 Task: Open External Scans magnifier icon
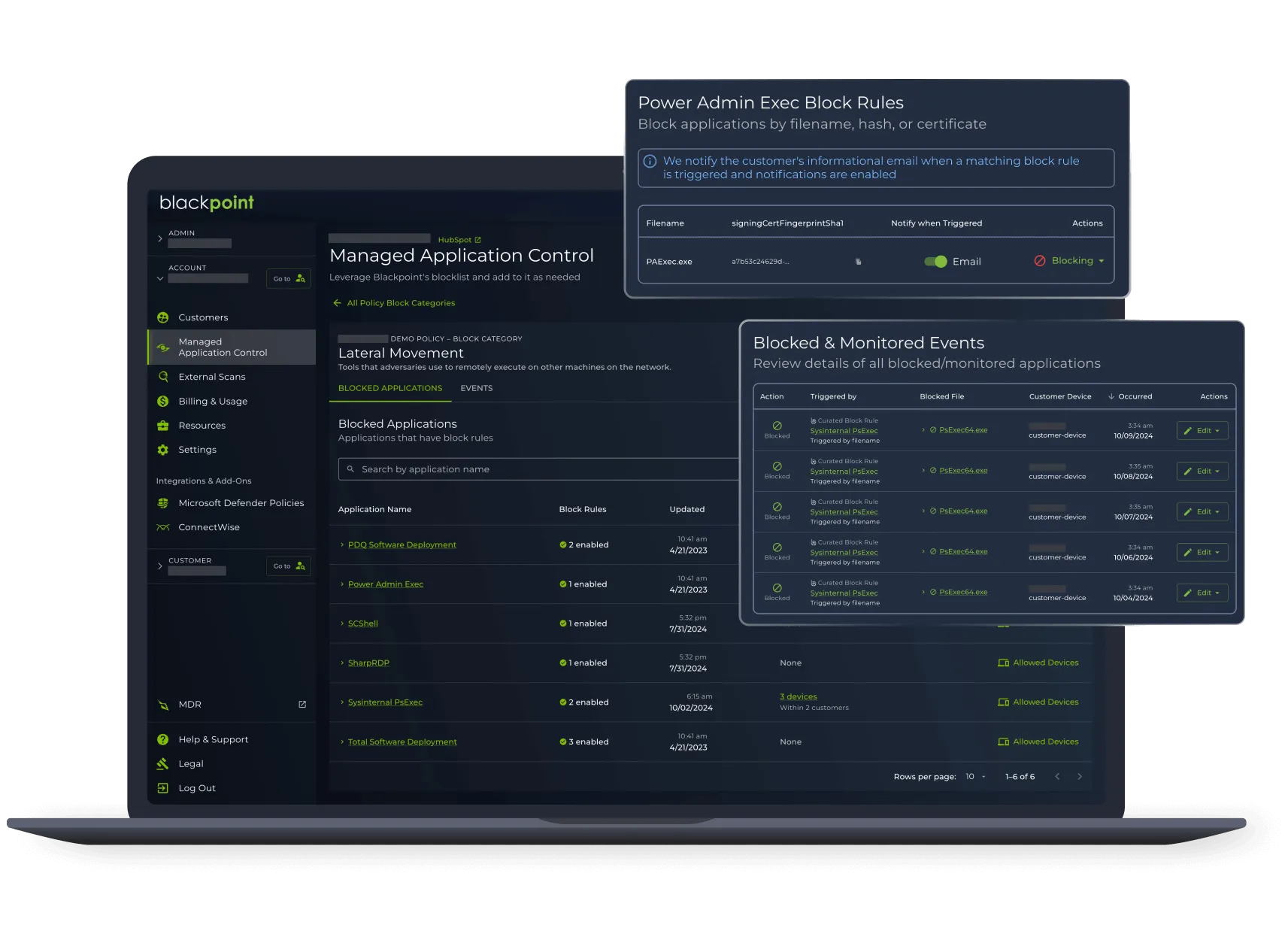point(162,377)
